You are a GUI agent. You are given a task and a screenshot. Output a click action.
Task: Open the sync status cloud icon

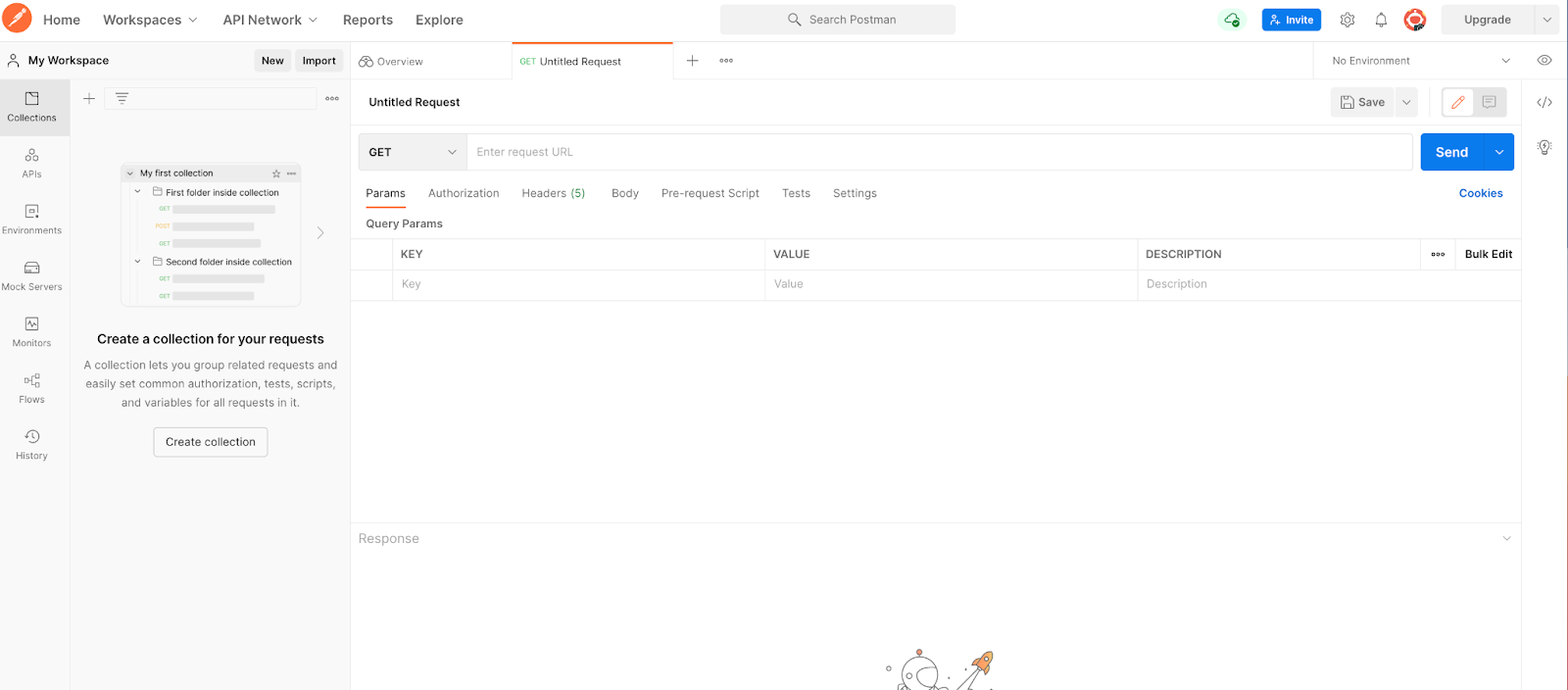(1232, 20)
